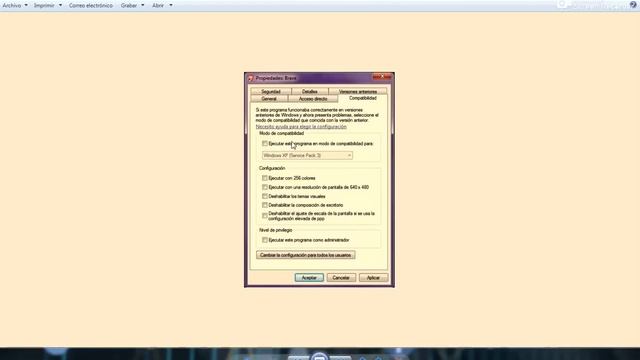Open the help link for choosing configuration
Viewport: 640px width, 360px height.
coord(301,127)
